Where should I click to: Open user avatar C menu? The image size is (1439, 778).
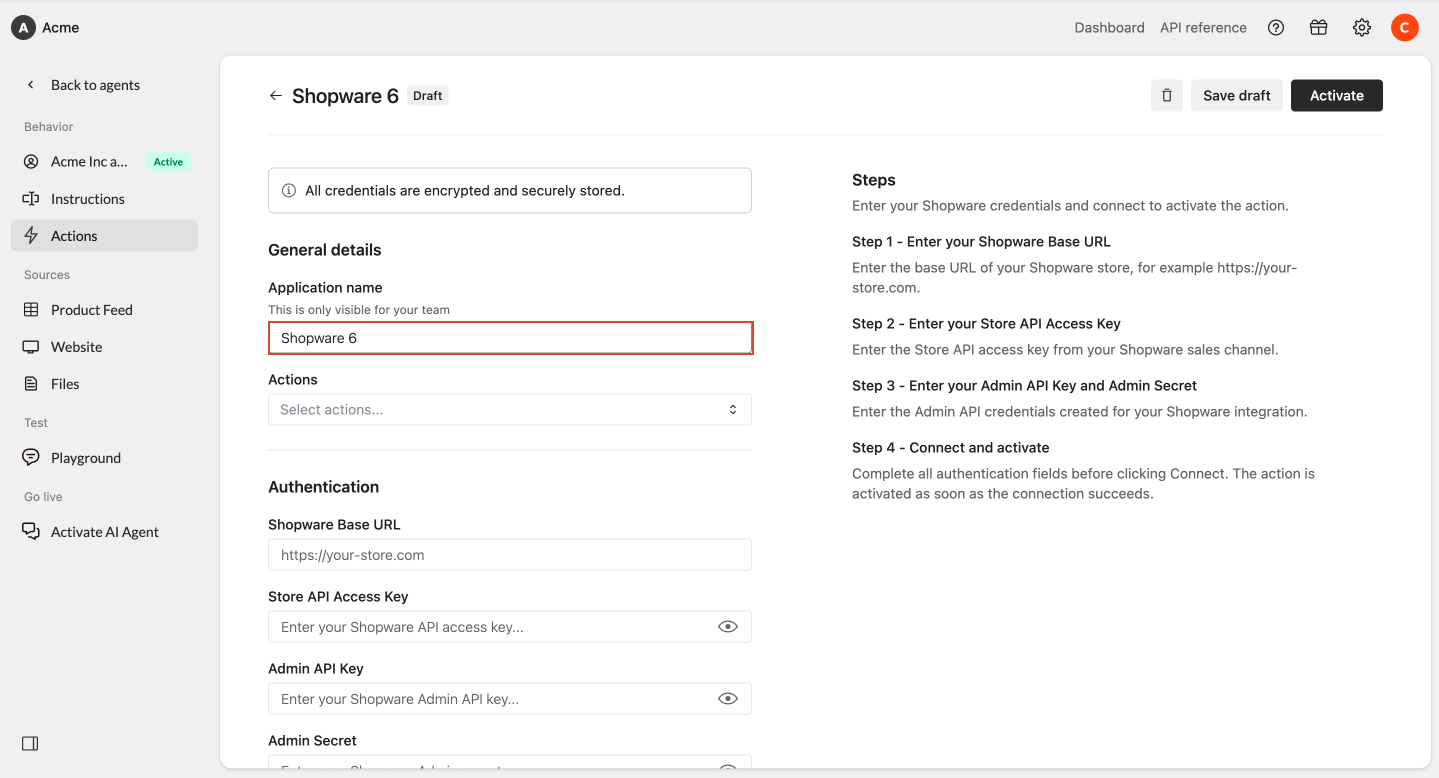coord(1405,28)
